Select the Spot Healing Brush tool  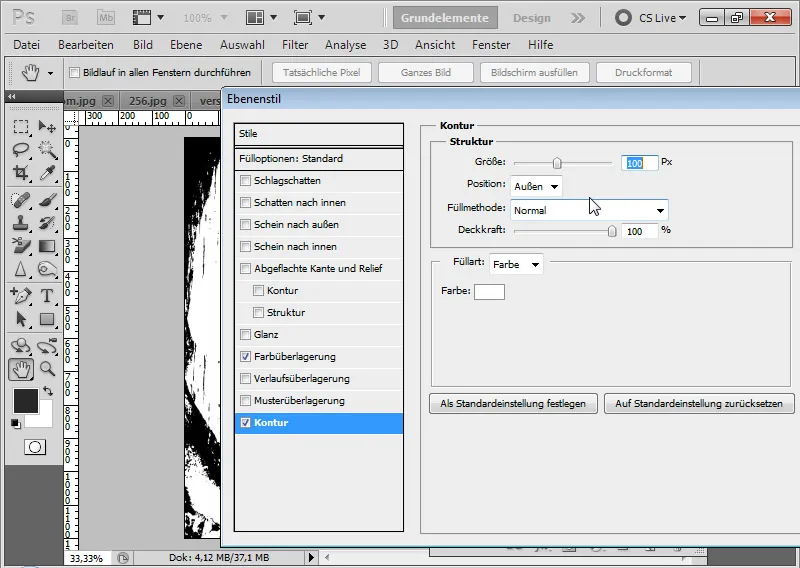tap(21, 200)
